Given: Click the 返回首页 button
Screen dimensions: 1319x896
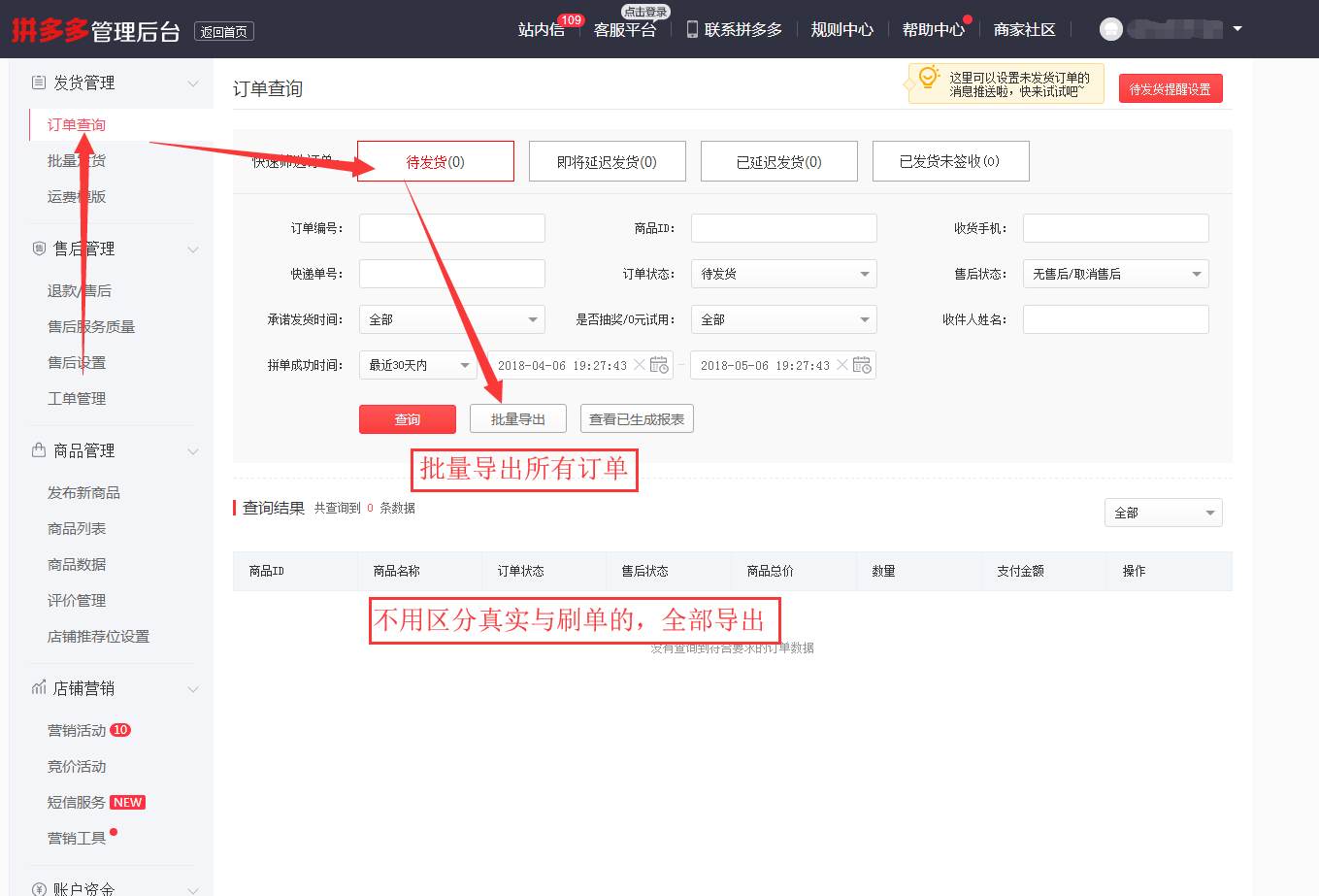Looking at the screenshot, I should coord(224,32).
